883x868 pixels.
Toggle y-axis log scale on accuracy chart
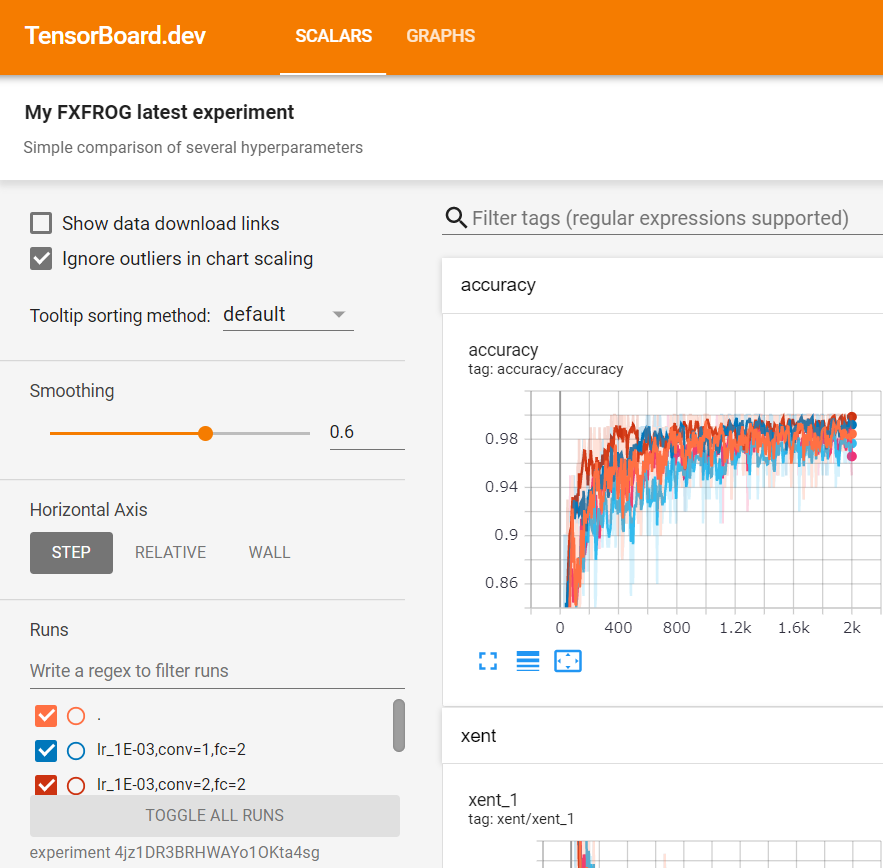(528, 661)
